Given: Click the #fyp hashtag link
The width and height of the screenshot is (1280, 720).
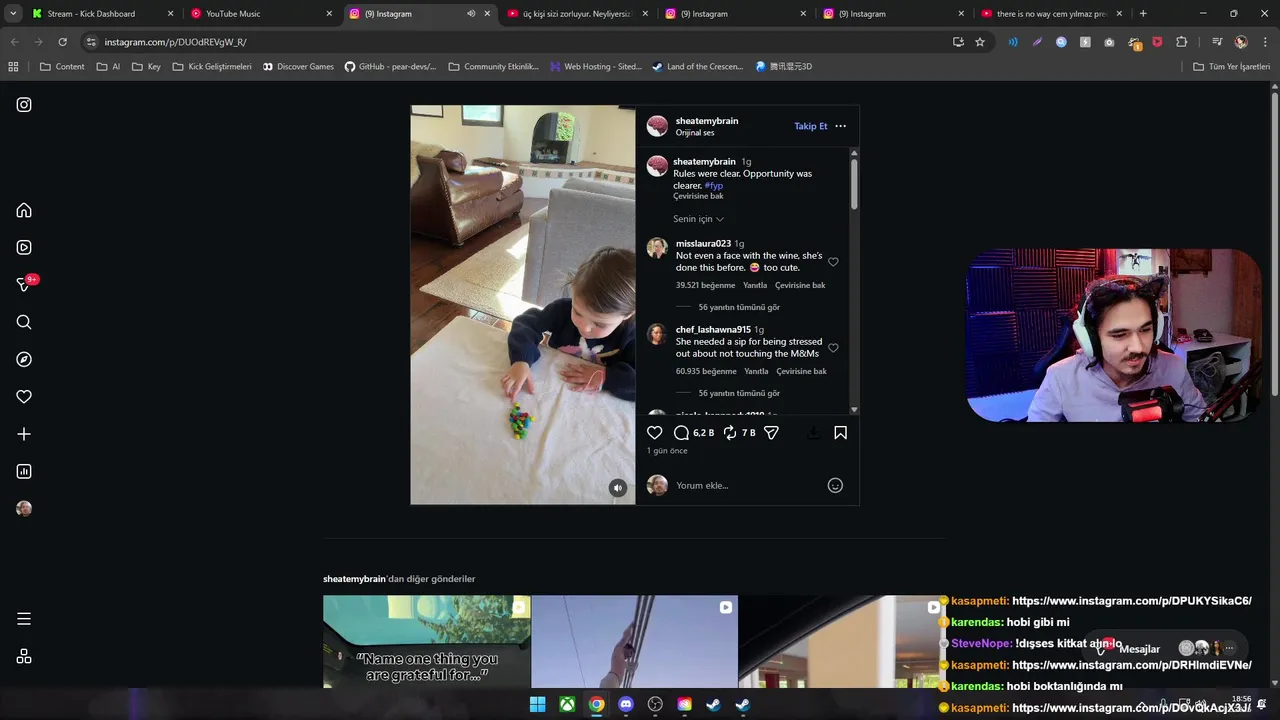Looking at the screenshot, I should (x=713, y=186).
